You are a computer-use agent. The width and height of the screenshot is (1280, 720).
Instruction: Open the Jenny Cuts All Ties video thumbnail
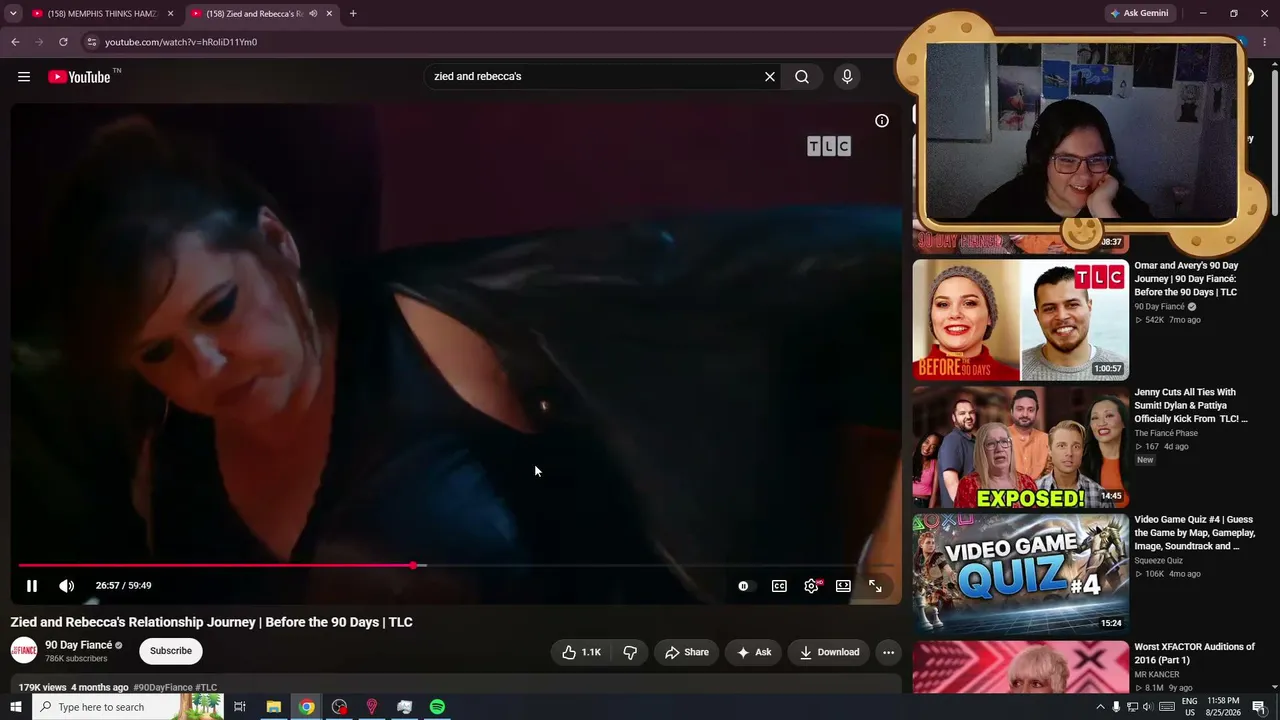click(x=1021, y=447)
